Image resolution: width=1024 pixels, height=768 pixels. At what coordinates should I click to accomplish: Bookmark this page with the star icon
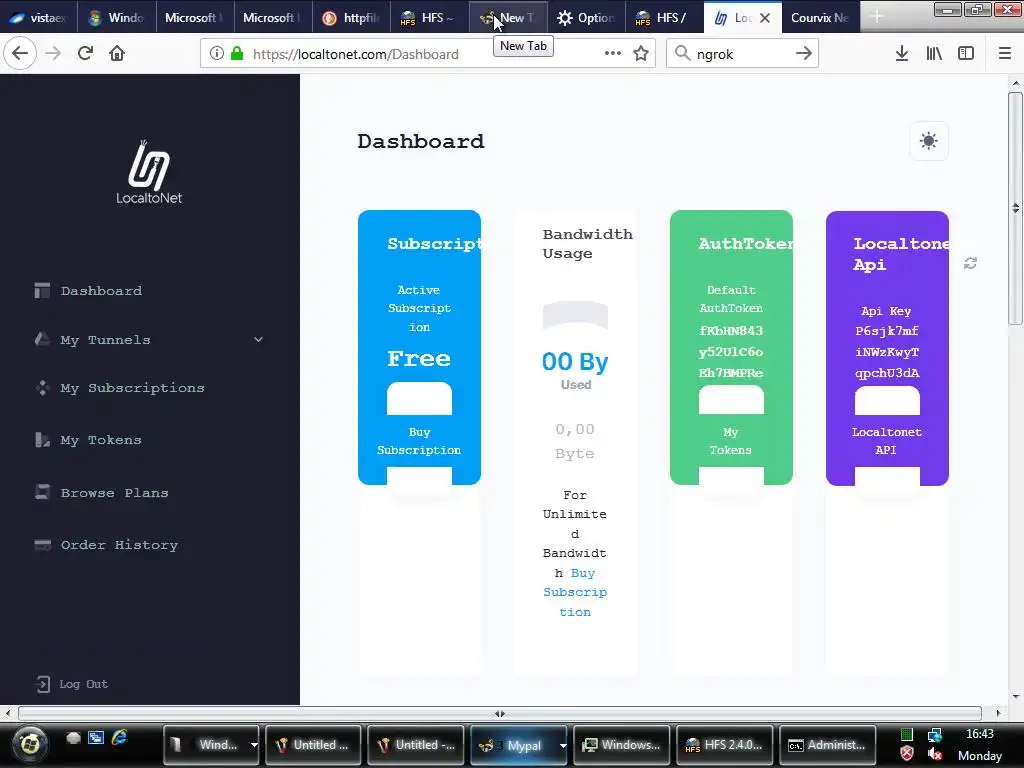click(641, 54)
